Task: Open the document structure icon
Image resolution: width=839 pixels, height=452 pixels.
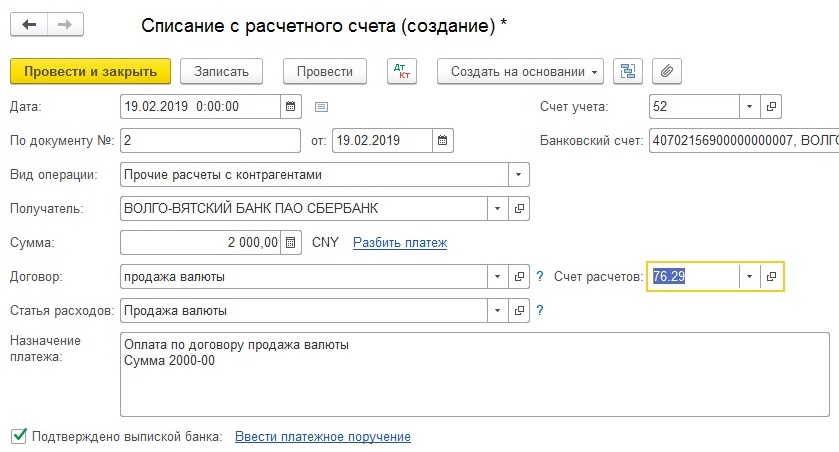Action: tap(628, 72)
